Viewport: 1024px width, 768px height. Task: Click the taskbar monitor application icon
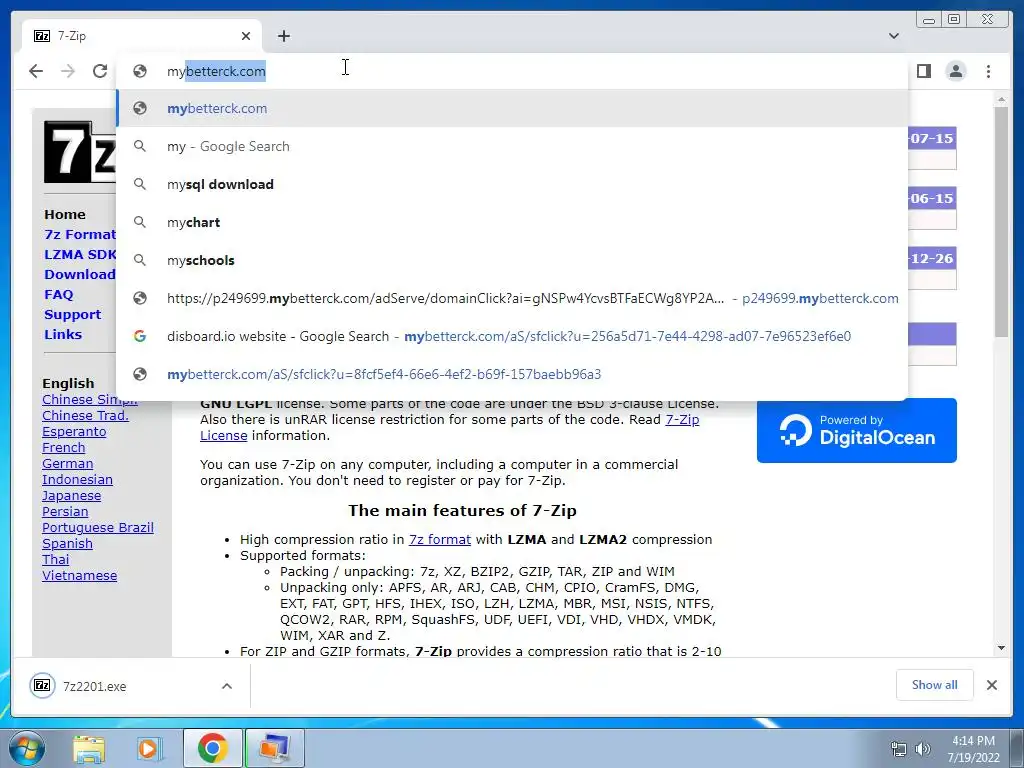(274, 749)
